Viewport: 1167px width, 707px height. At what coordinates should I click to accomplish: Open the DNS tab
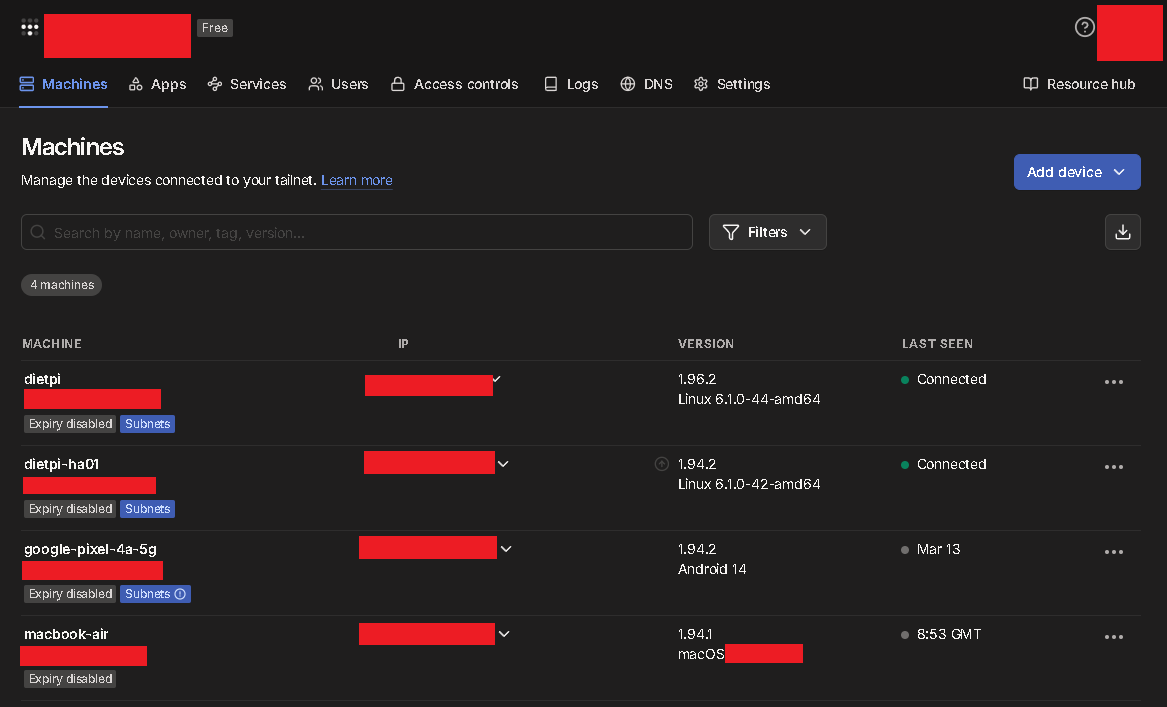point(646,84)
